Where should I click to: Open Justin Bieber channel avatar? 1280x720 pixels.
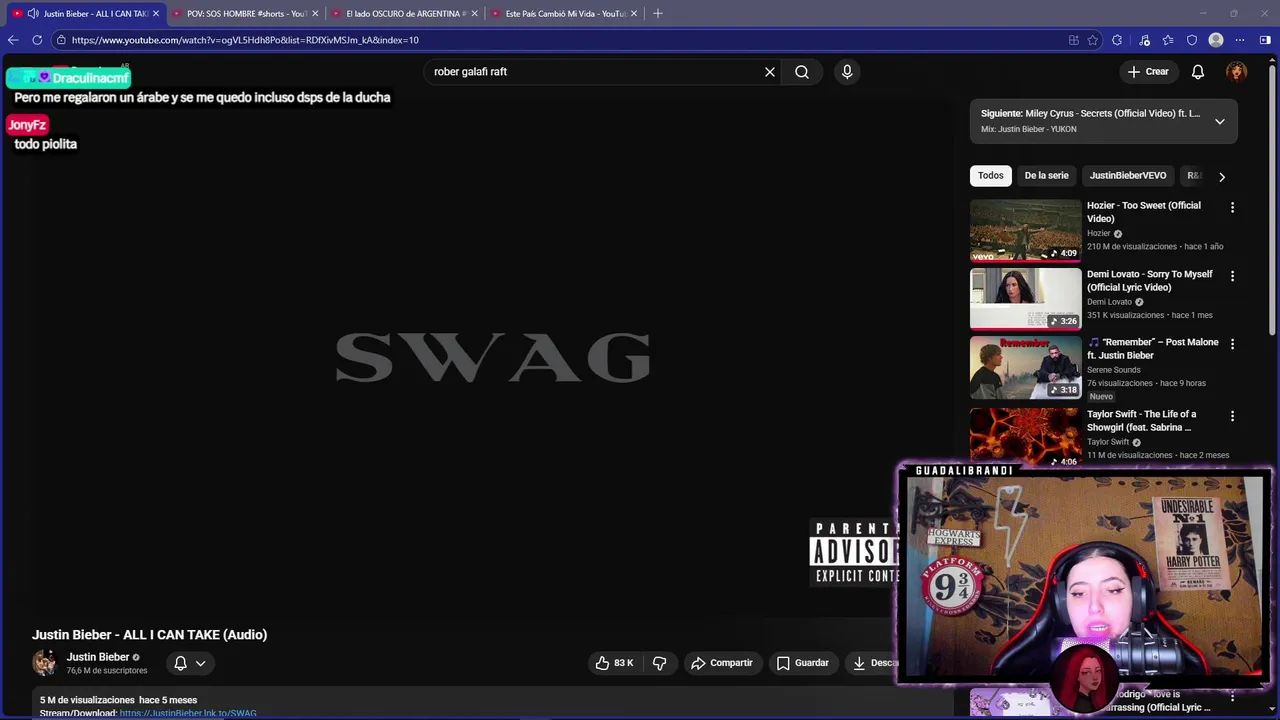click(45, 663)
